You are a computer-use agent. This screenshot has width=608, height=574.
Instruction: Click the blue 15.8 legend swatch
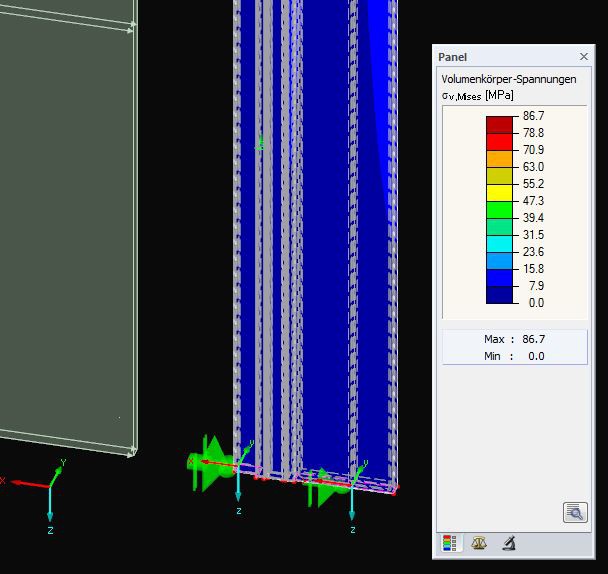[499, 278]
